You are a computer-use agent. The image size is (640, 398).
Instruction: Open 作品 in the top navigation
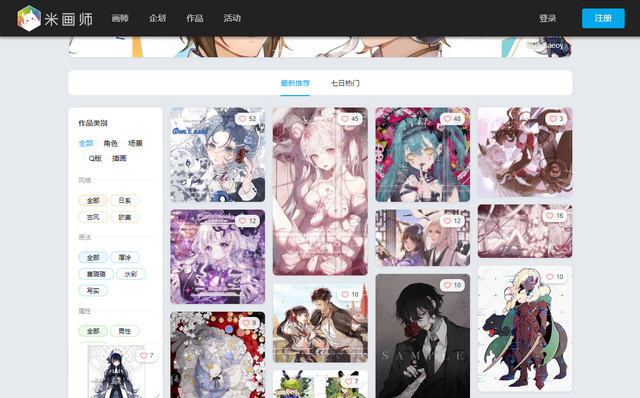pos(194,18)
